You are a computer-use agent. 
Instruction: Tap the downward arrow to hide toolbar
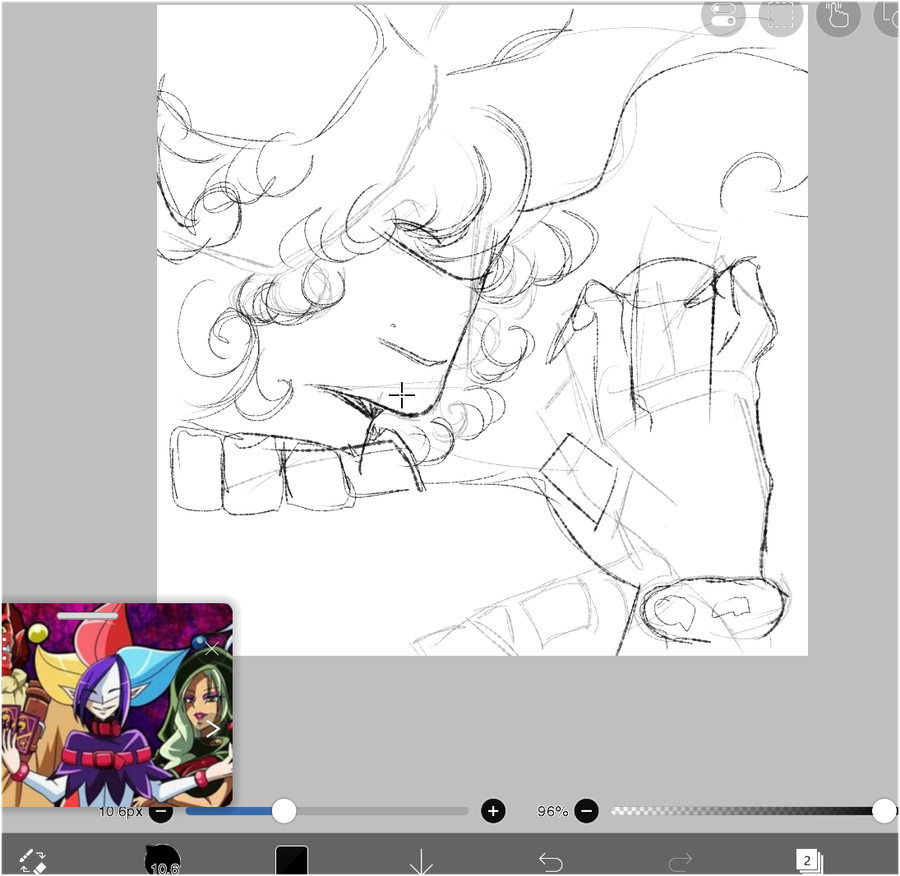tap(421, 861)
